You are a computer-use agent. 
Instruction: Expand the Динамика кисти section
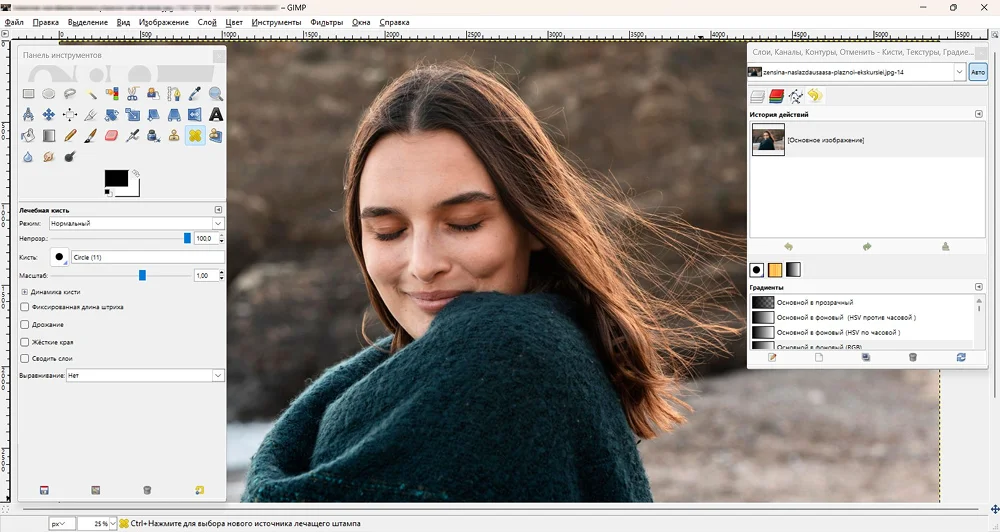(25, 291)
